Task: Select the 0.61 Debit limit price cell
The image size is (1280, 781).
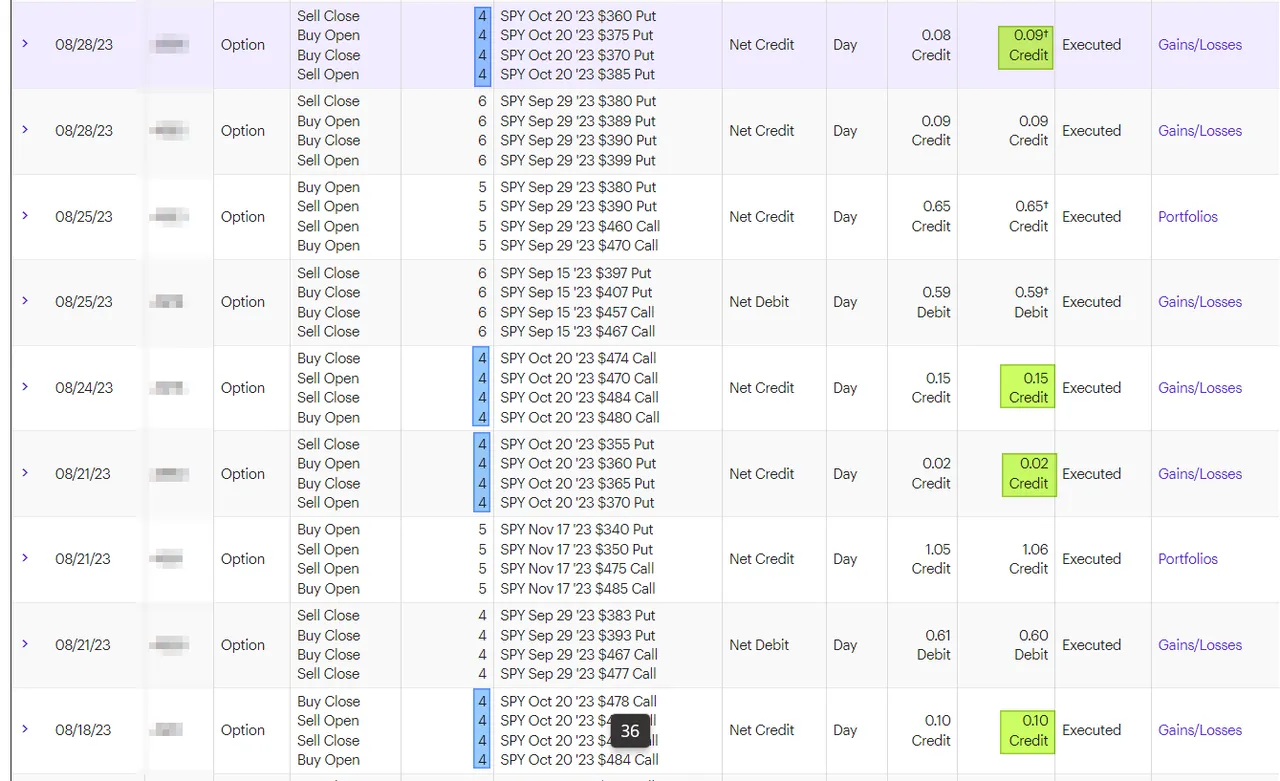Action: (x=933, y=645)
